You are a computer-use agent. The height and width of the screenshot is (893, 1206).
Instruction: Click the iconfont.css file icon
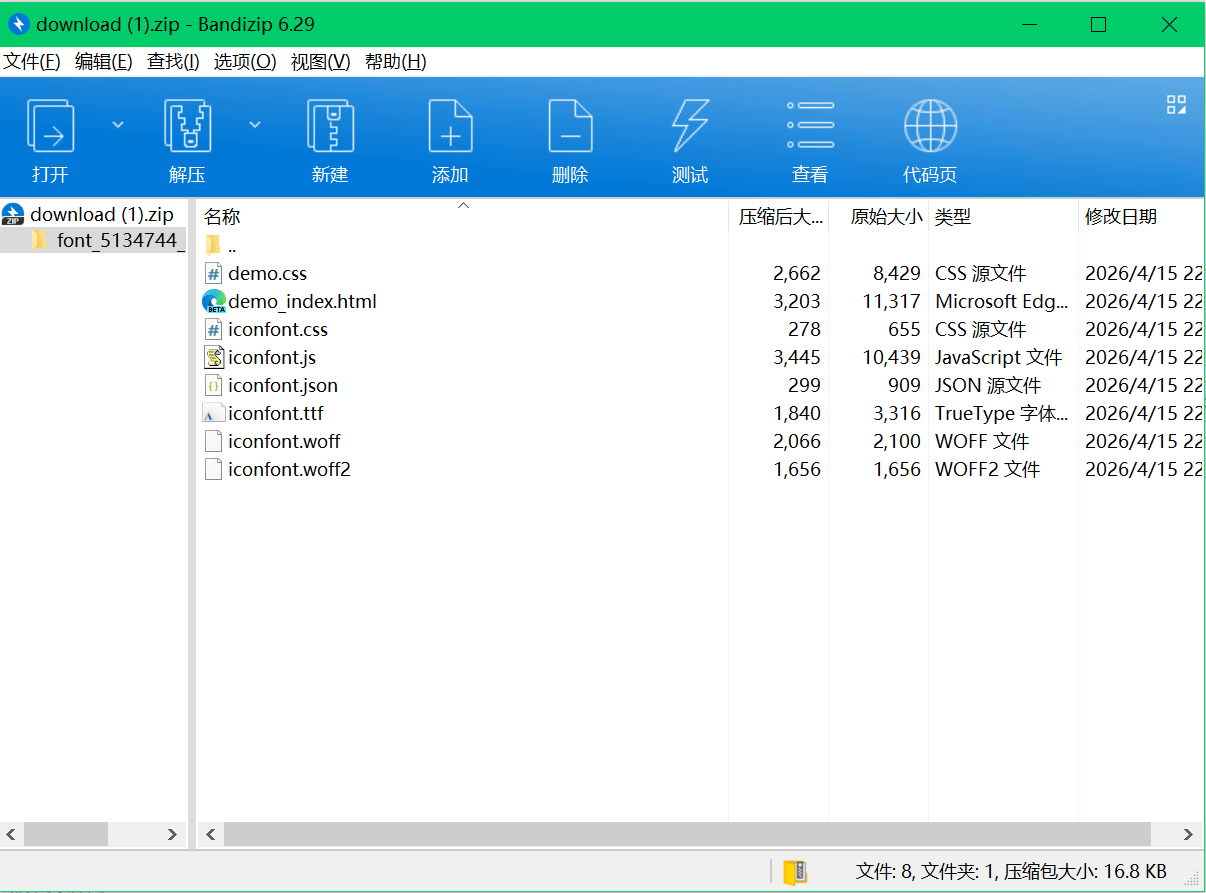213,329
